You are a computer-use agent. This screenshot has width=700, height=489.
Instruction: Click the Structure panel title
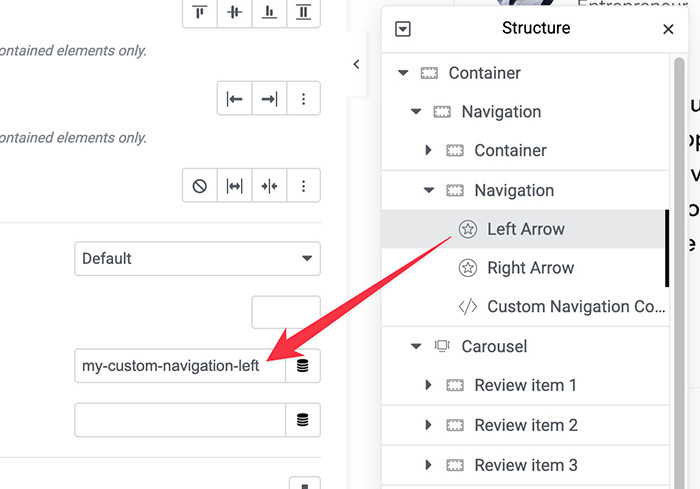tap(536, 28)
